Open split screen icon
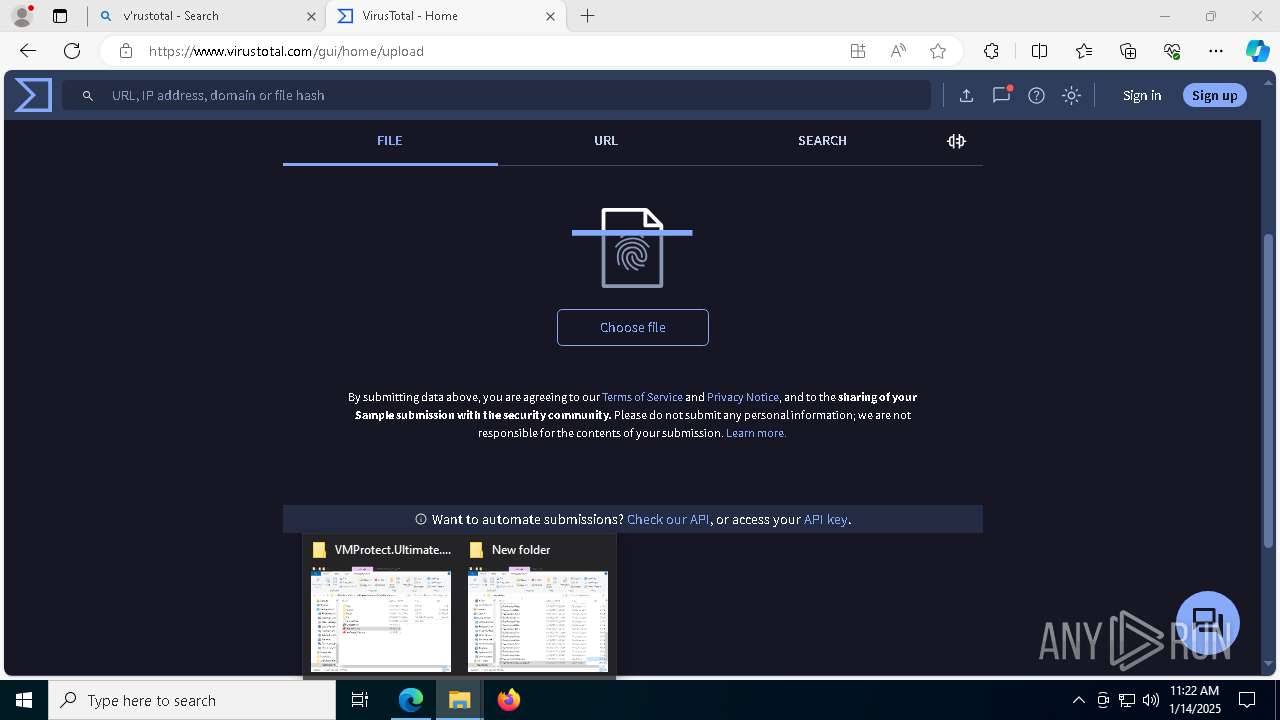1280x720 pixels. tap(1039, 51)
